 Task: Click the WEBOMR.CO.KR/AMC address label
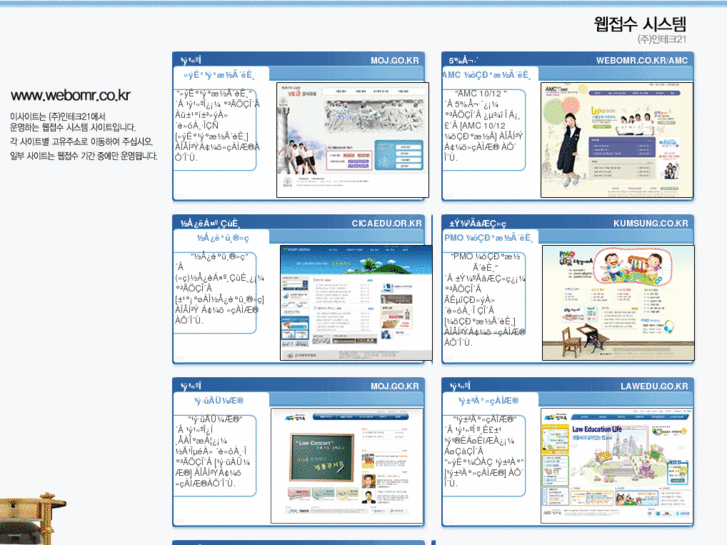point(642,60)
